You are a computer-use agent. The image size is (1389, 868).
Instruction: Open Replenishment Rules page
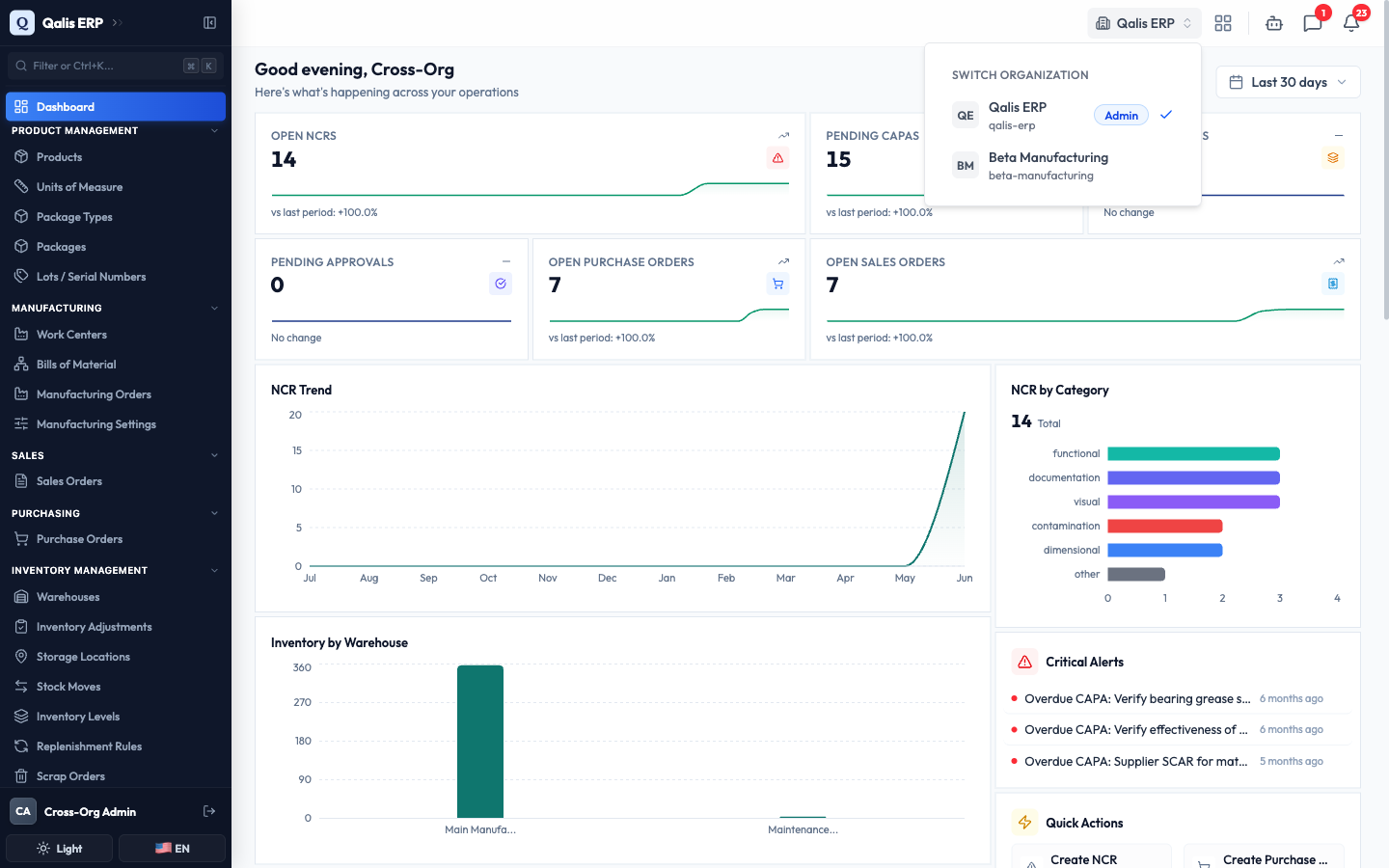coord(116,746)
